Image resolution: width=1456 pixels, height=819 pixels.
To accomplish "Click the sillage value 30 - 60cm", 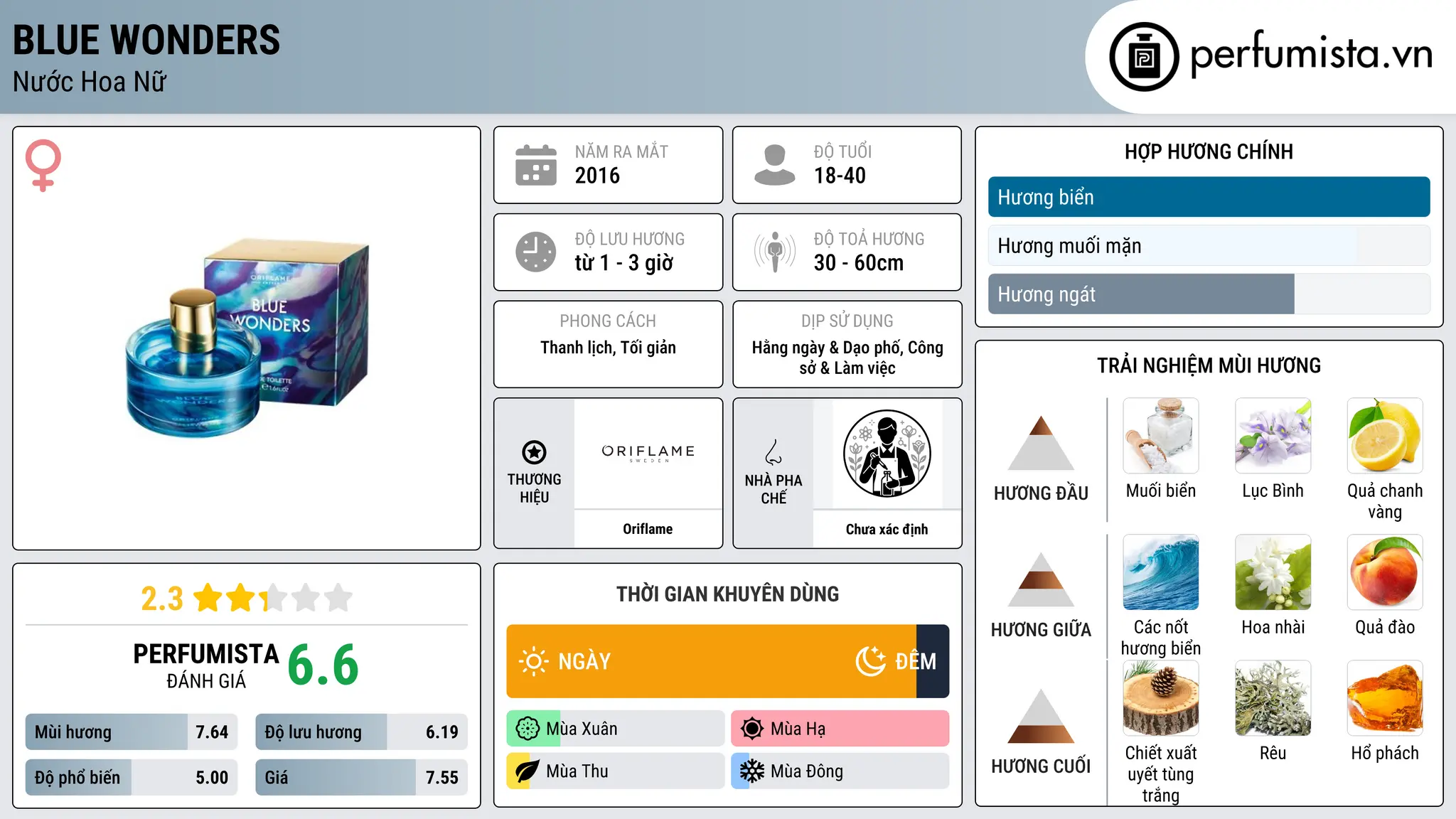I will pos(859,262).
